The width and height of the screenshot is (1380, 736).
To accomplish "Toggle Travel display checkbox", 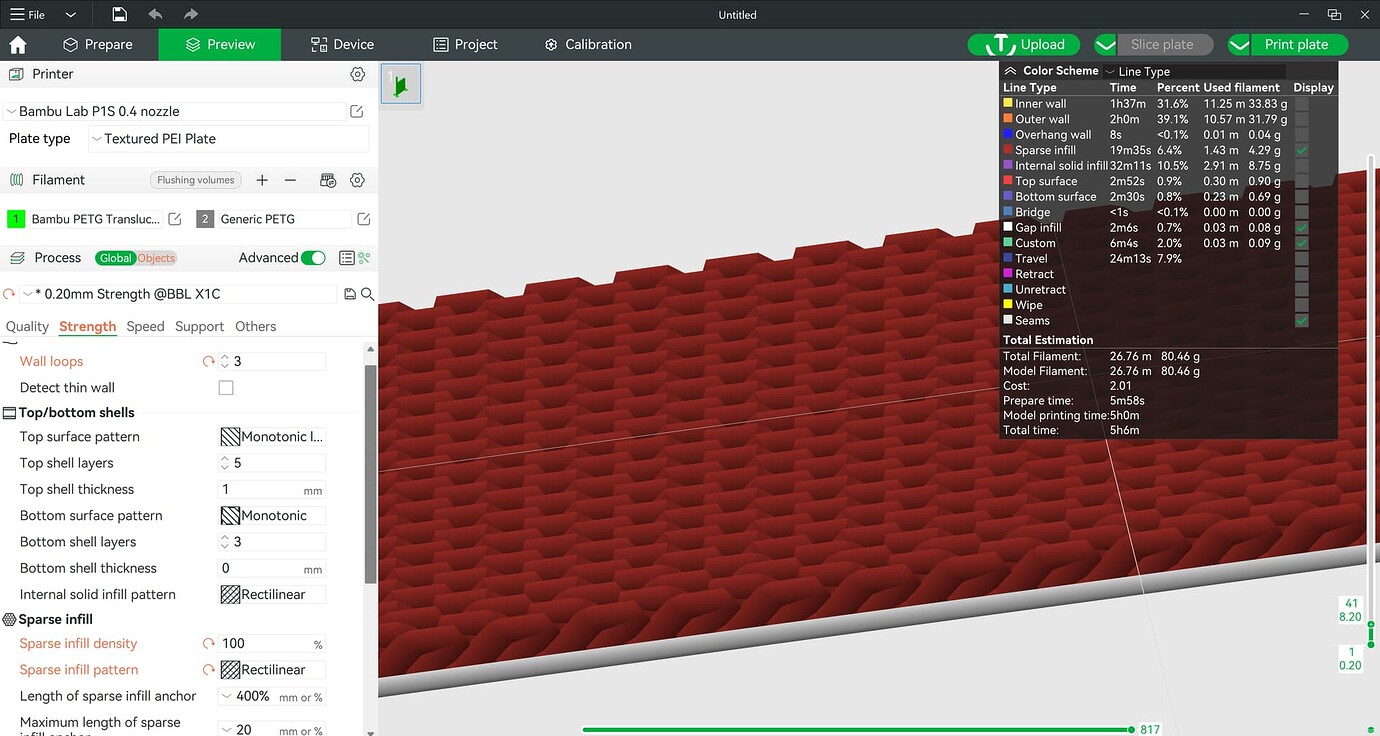I will click(x=1302, y=259).
